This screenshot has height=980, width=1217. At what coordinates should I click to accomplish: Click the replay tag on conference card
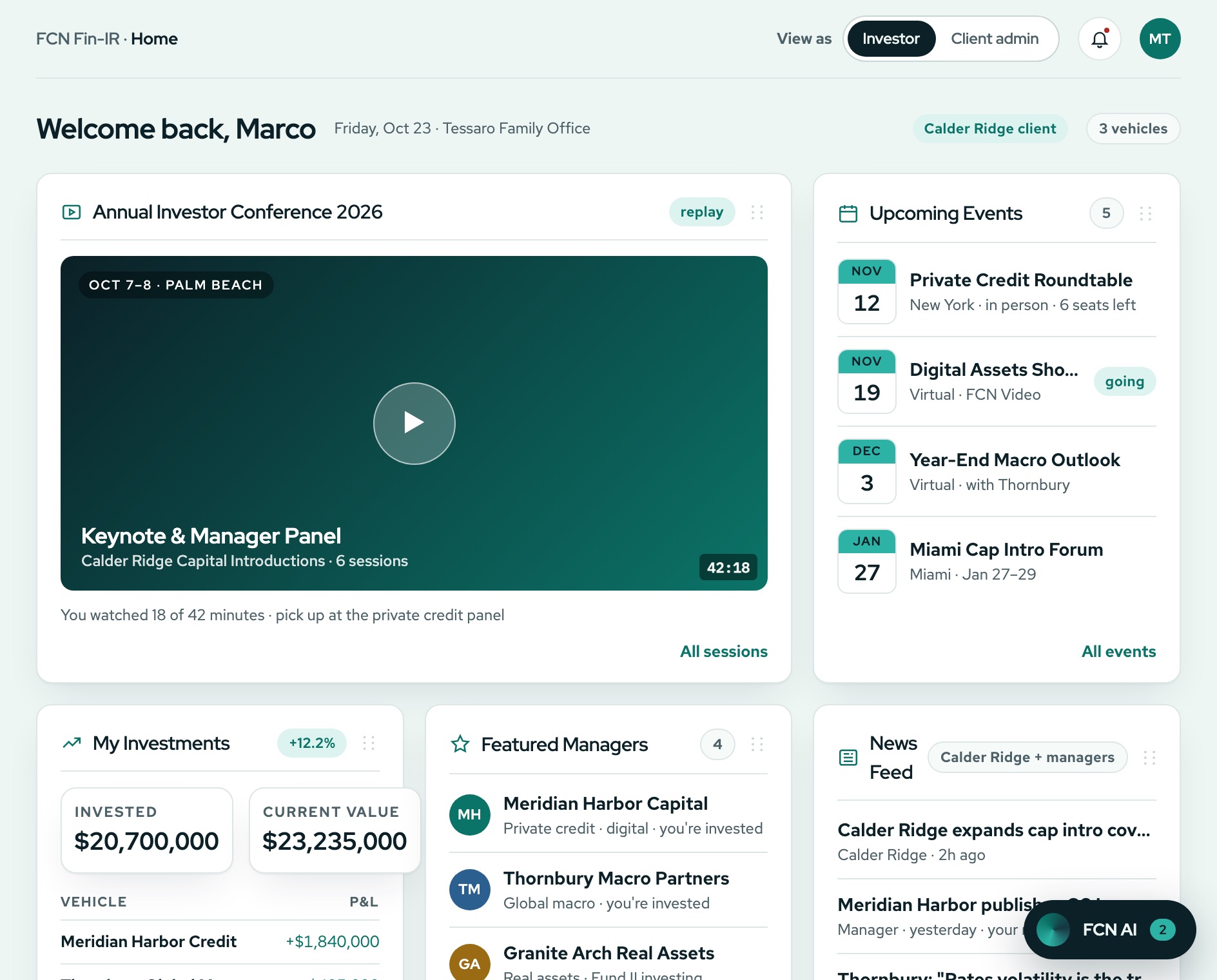tap(702, 212)
